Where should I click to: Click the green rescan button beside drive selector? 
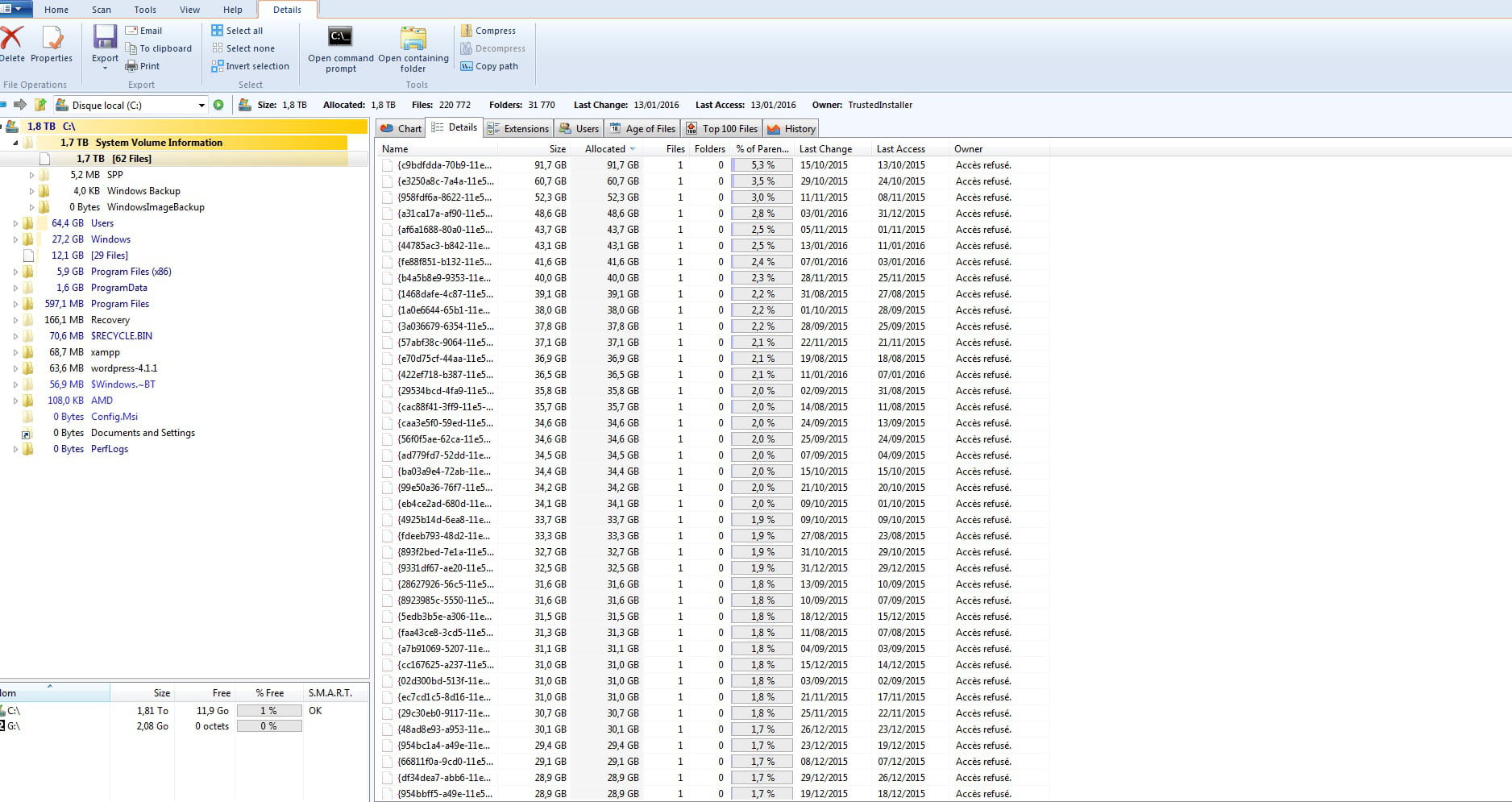[x=218, y=105]
